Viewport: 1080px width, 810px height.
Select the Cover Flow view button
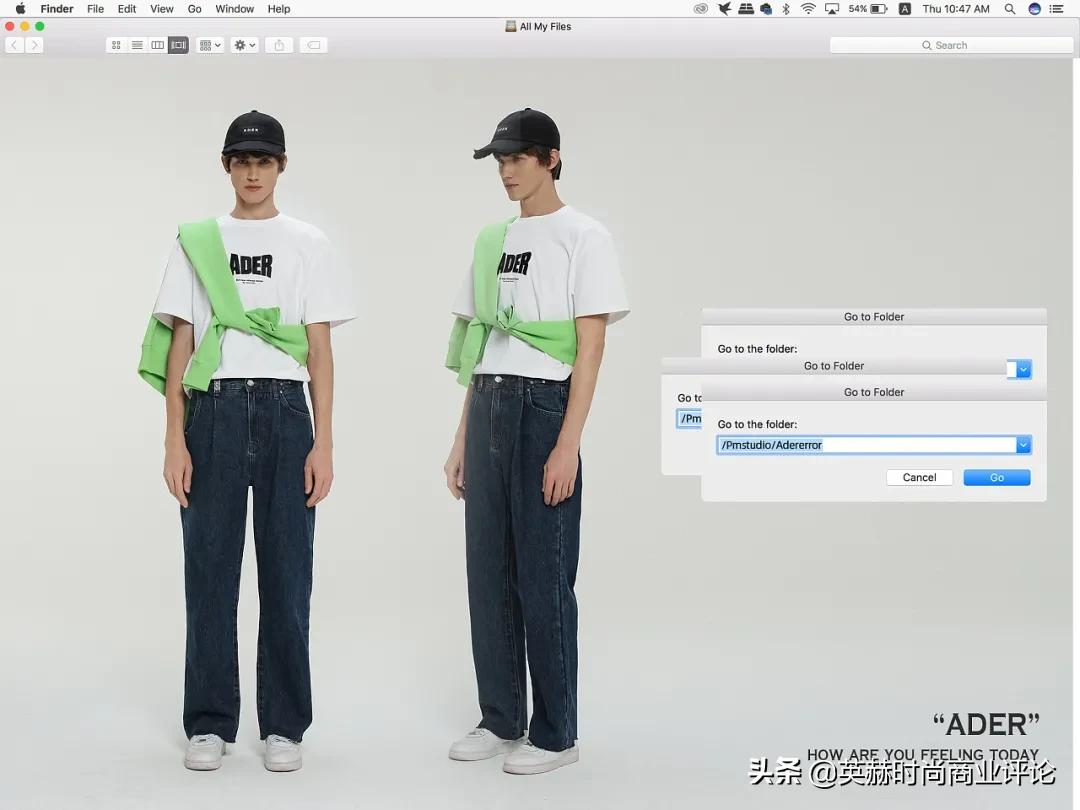178,45
